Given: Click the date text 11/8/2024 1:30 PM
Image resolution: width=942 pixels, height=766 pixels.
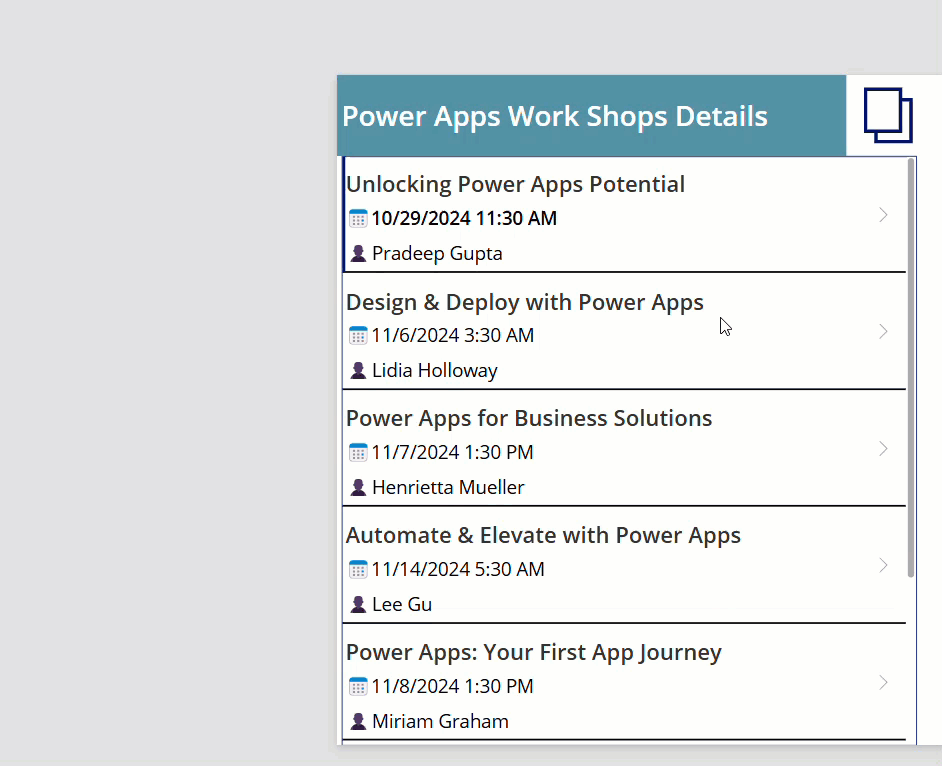Looking at the screenshot, I should coord(452,686).
